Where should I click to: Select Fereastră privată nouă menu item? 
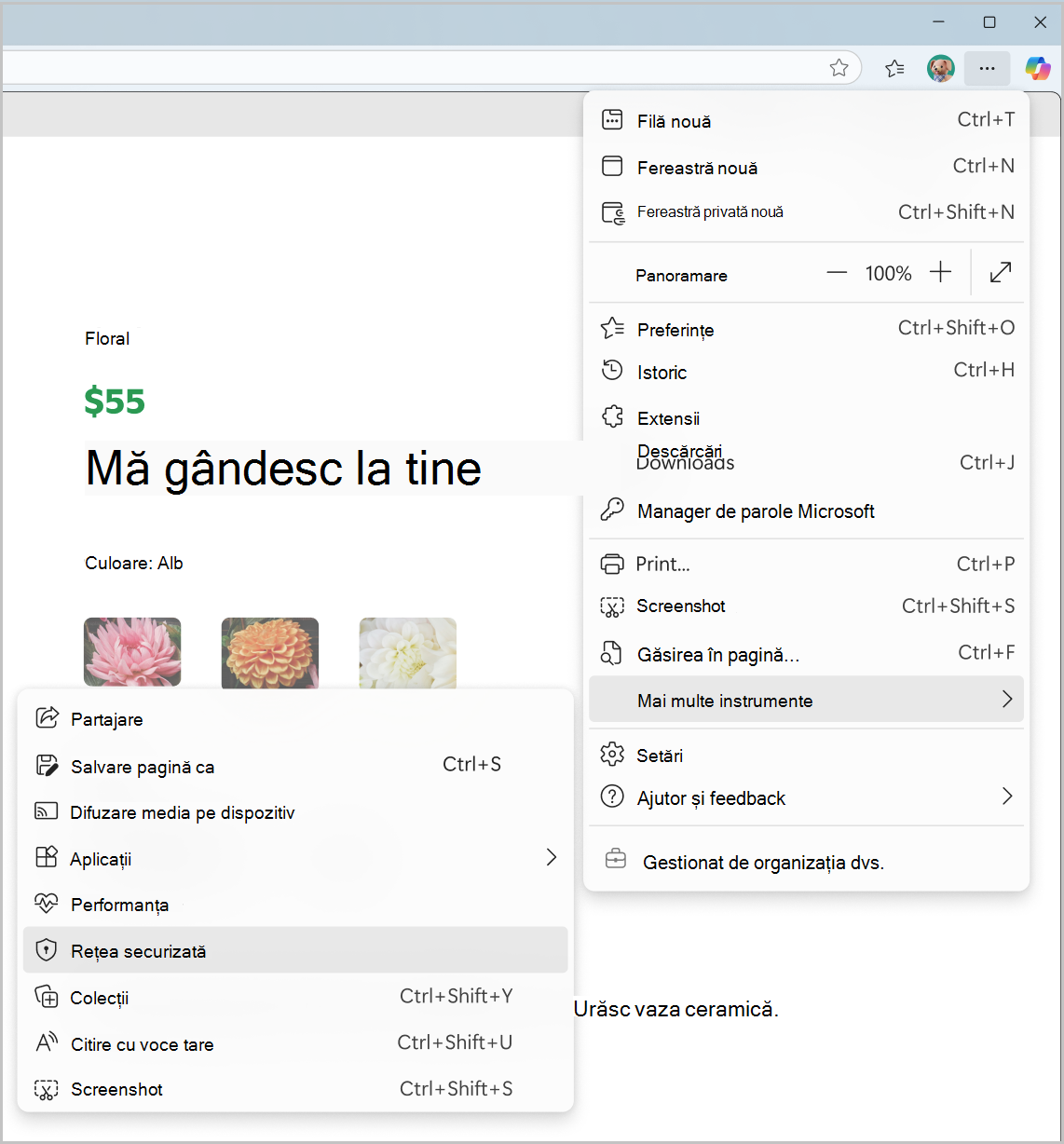coord(807,212)
